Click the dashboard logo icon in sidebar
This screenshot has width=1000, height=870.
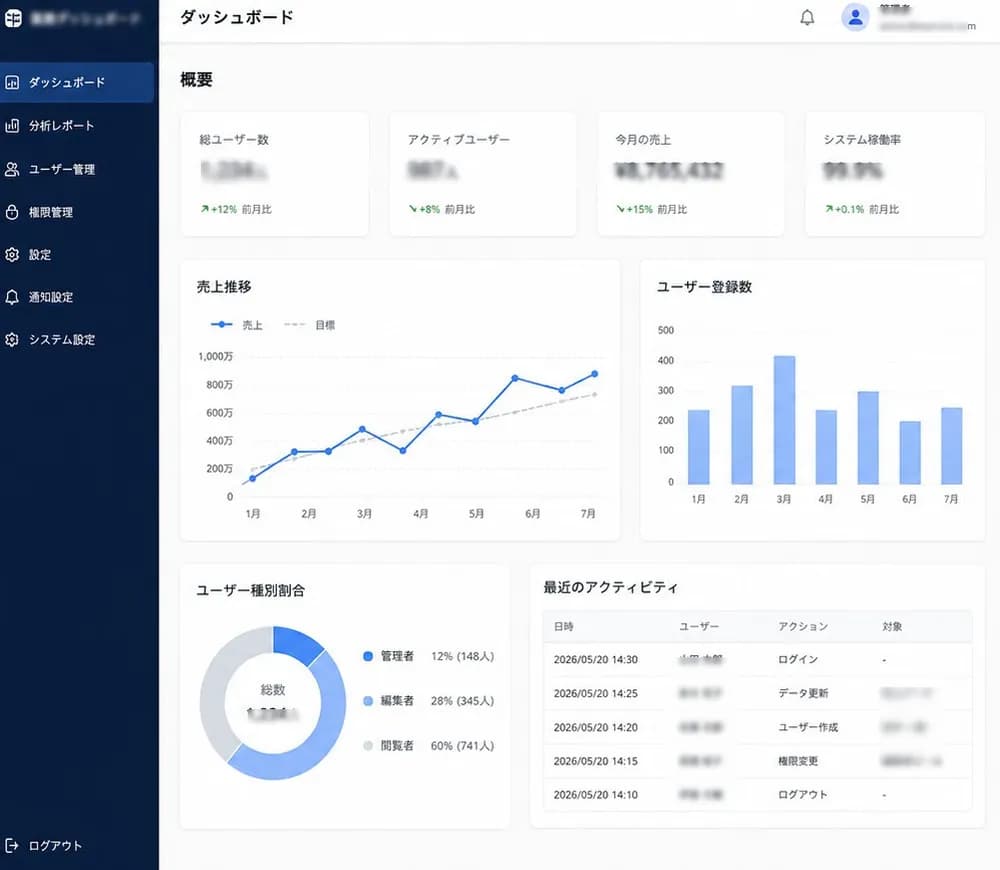pos(13,18)
